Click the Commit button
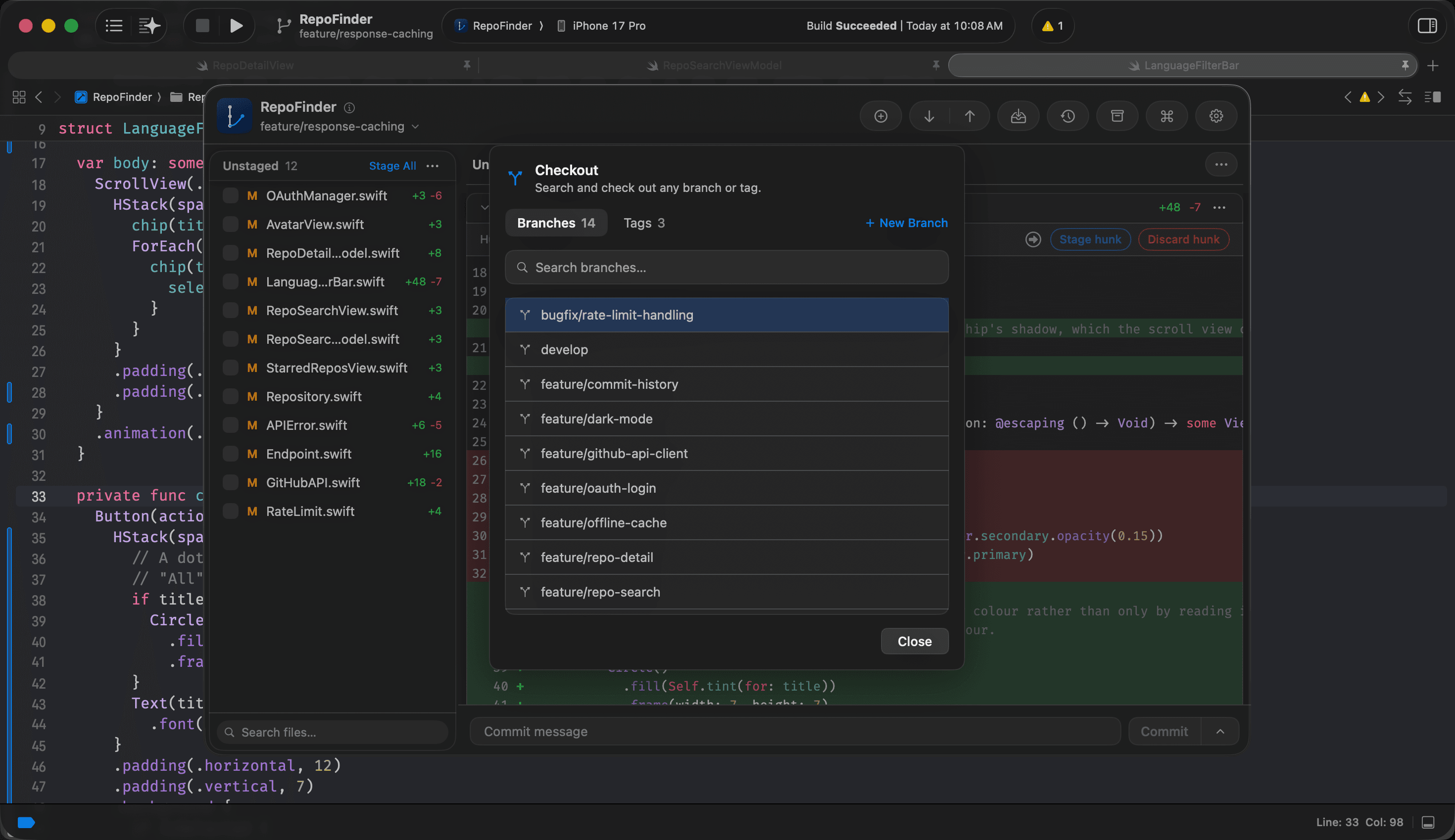1455x840 pixels. [x=1164, y=732]
